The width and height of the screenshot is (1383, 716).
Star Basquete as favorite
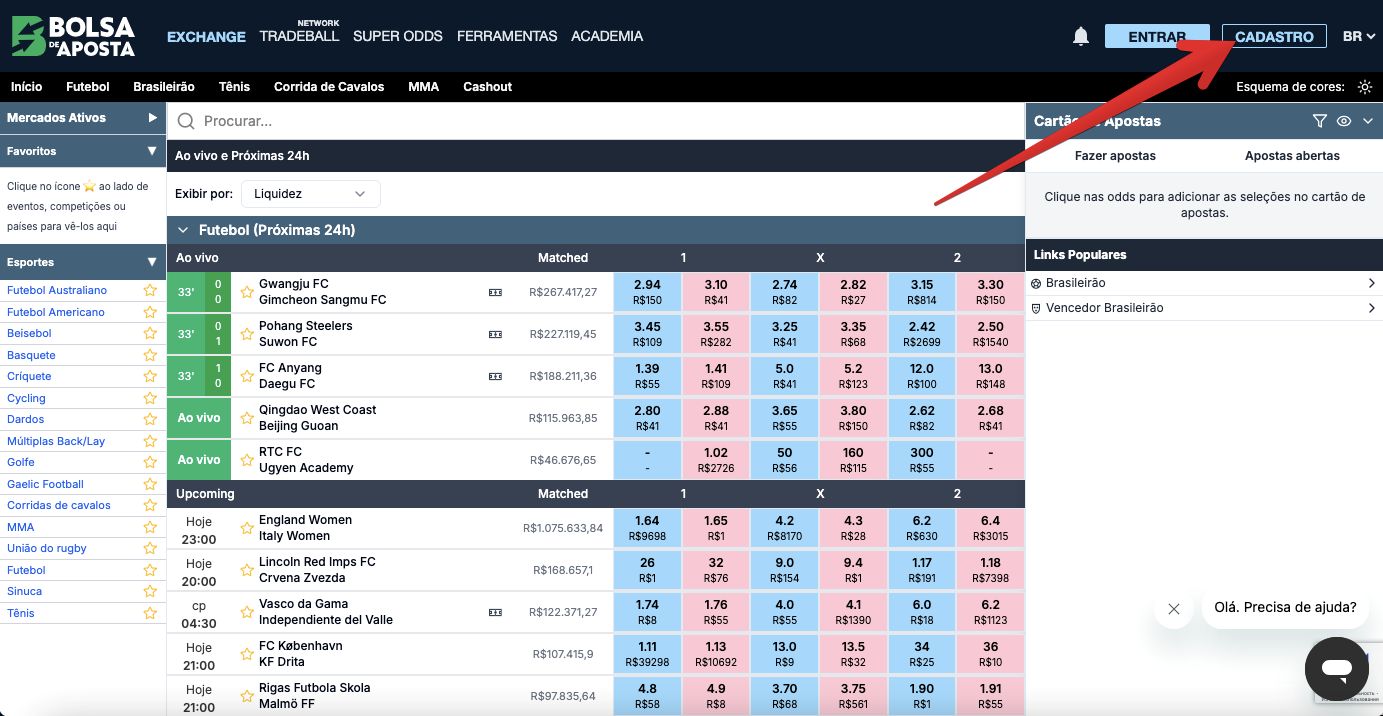click(x=150, y=355)
